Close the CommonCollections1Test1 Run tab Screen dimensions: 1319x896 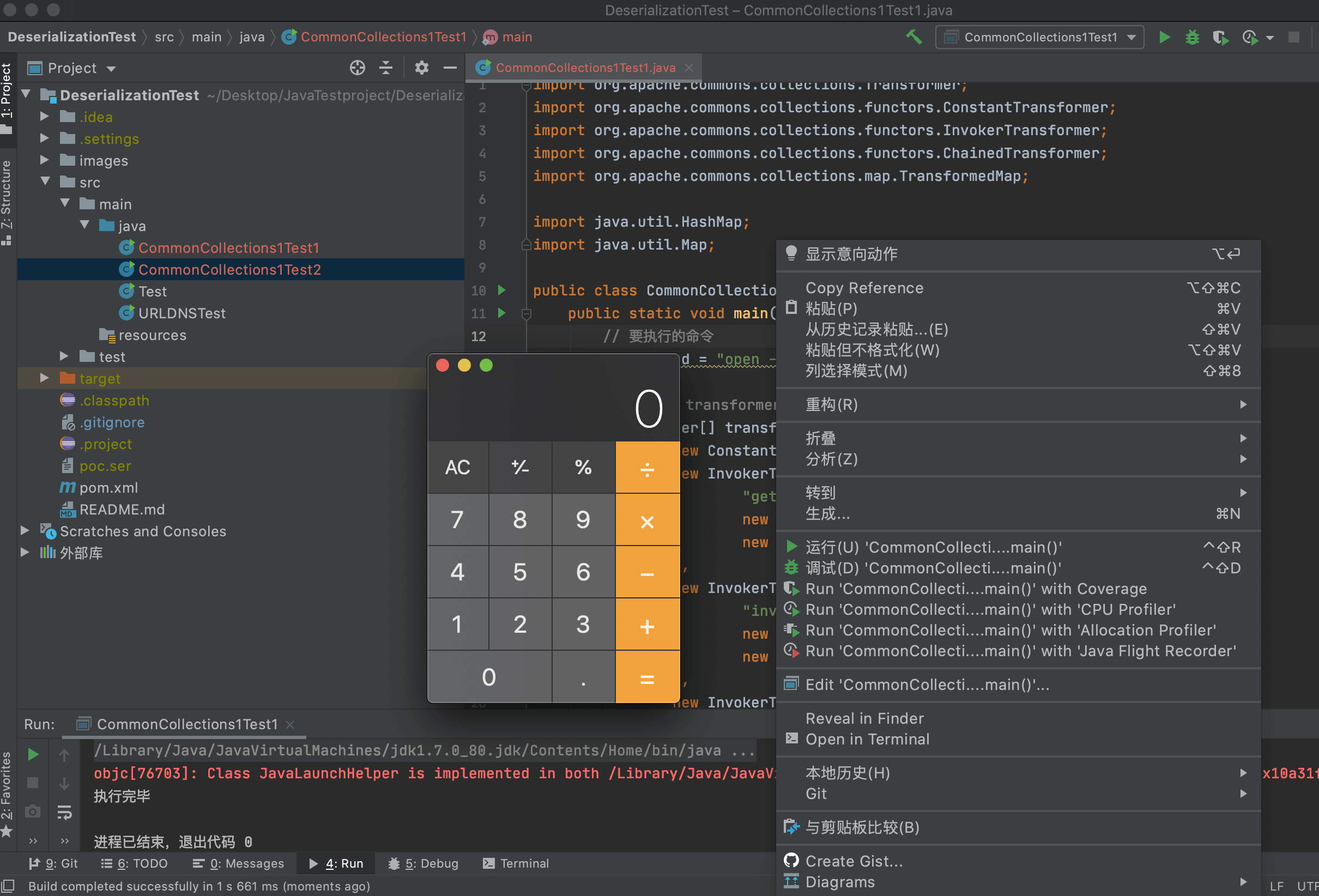[290, 725]
